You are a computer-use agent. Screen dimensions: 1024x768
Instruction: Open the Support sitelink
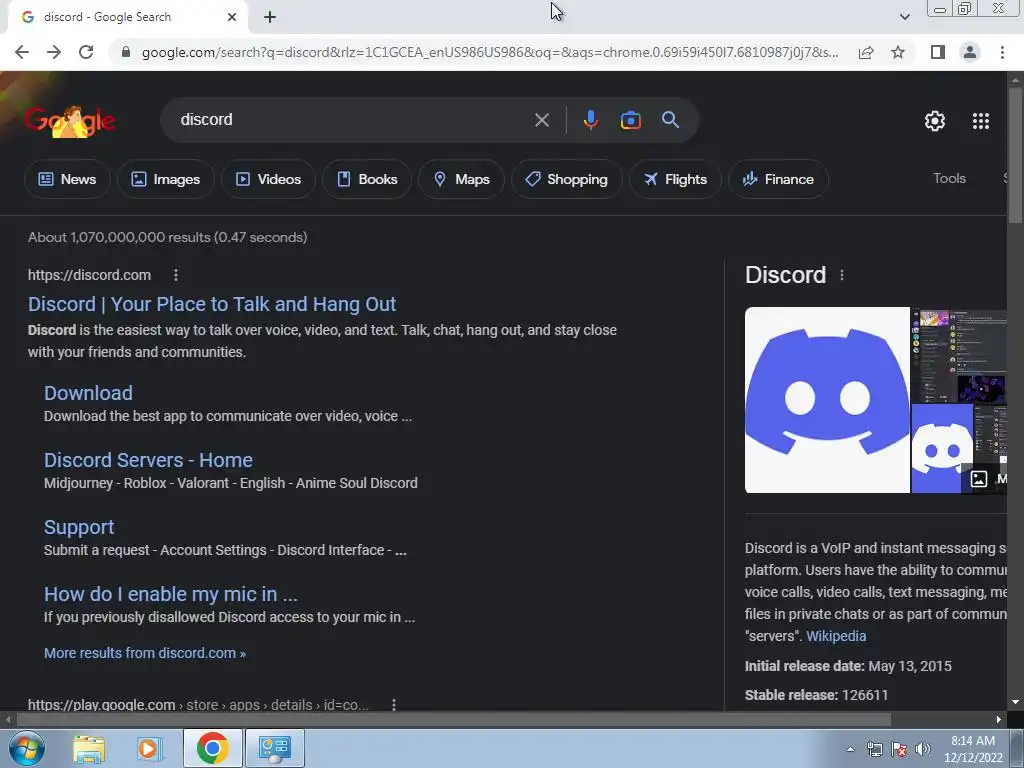point(79,527)
